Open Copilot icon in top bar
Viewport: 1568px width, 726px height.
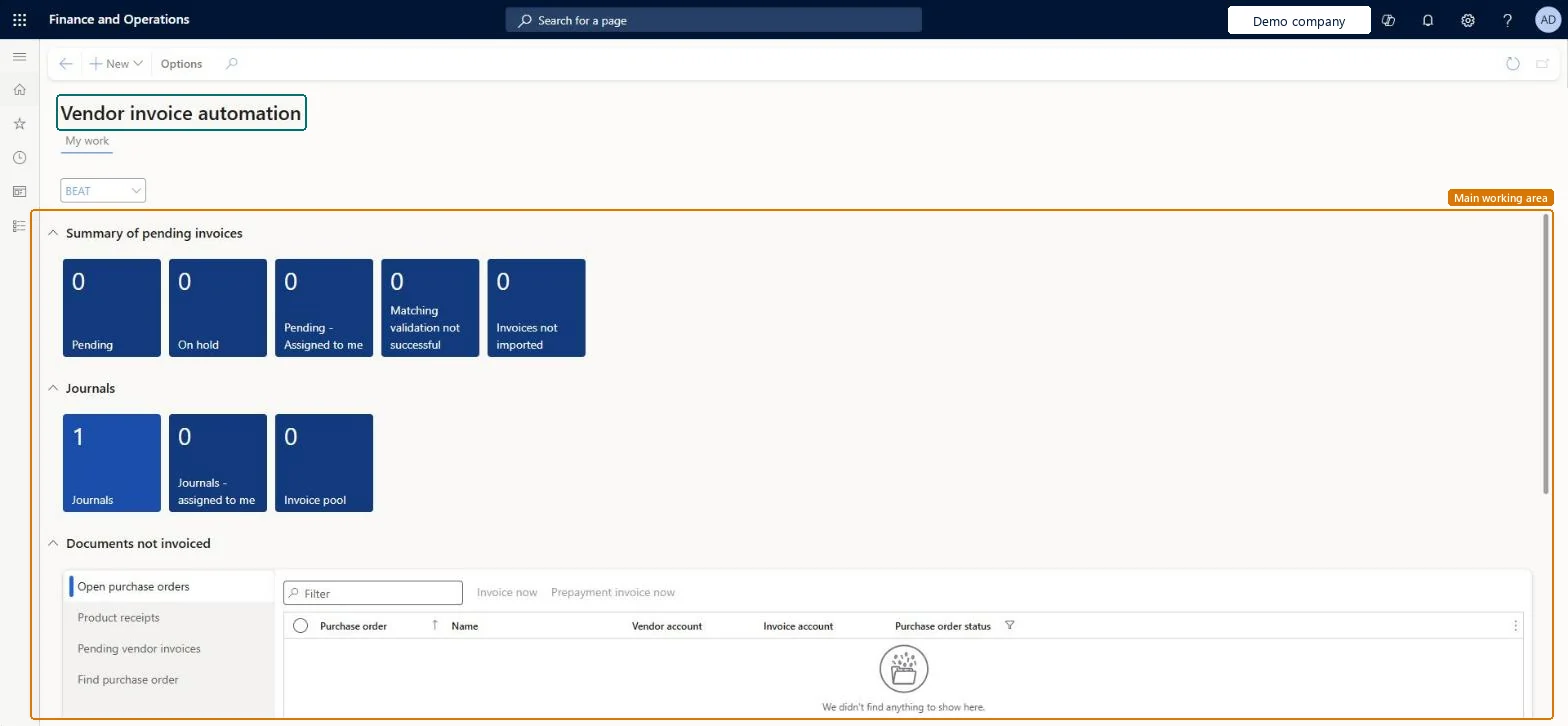[x=1388, y=20]
